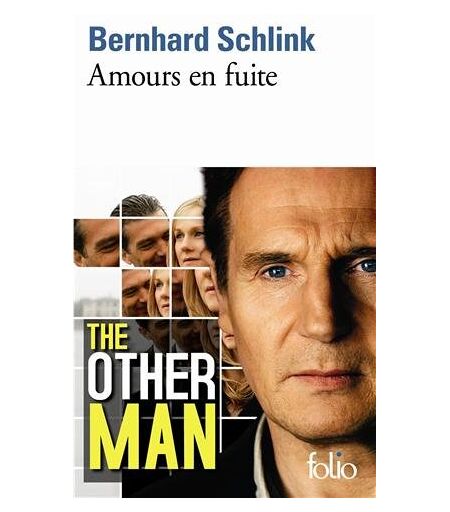Select the author name Bernhard Schlink

pyautogui.click(x=202, y=39)
